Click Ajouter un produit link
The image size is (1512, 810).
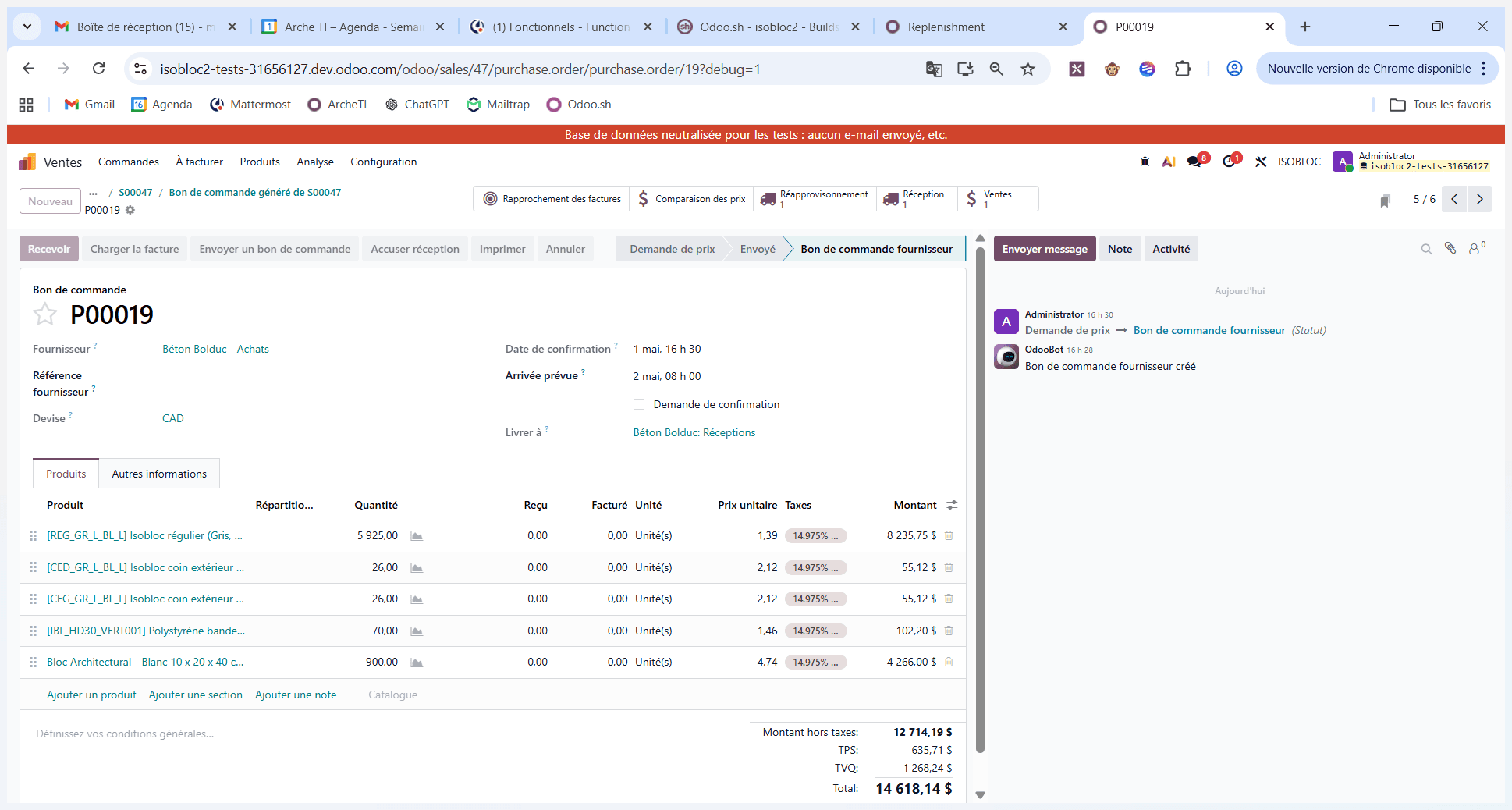(x=91, y=695)
